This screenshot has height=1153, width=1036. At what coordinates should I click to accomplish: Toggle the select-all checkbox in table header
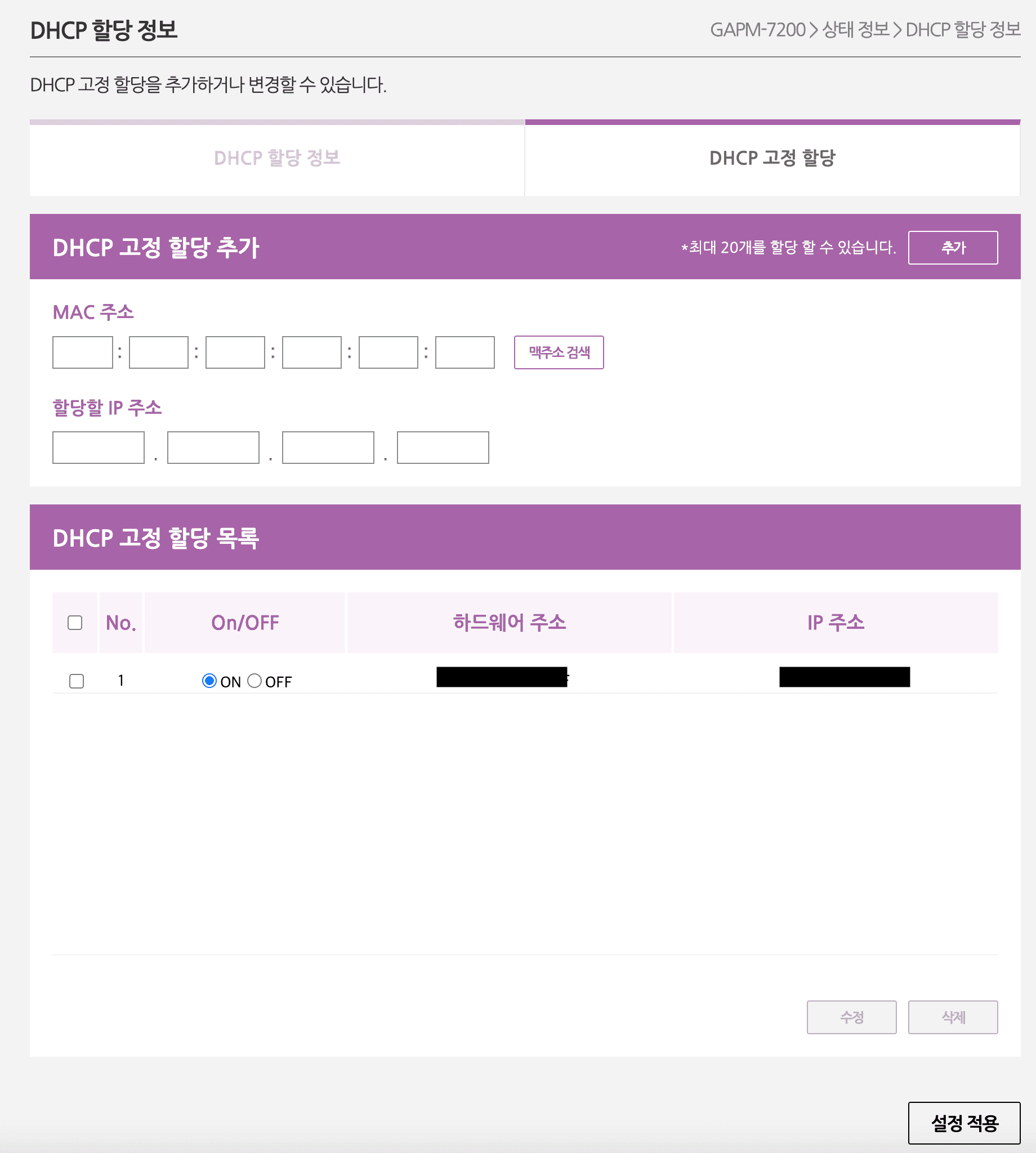coord(75,623)
